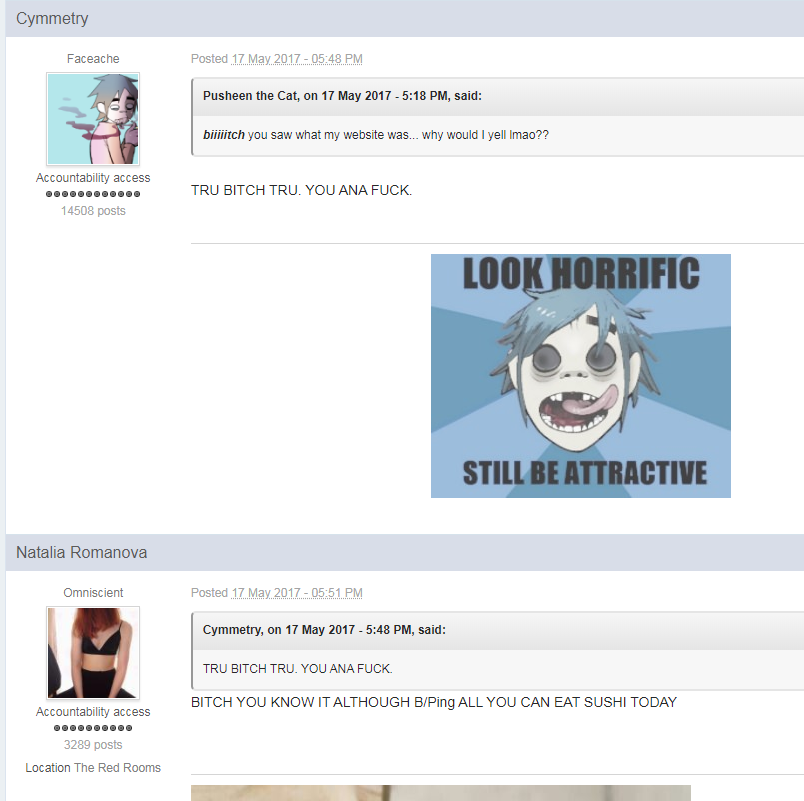This screenshot has width=804, height=801.
Task: Click the partially visible signature image at bottom
Action: [440, 793]
